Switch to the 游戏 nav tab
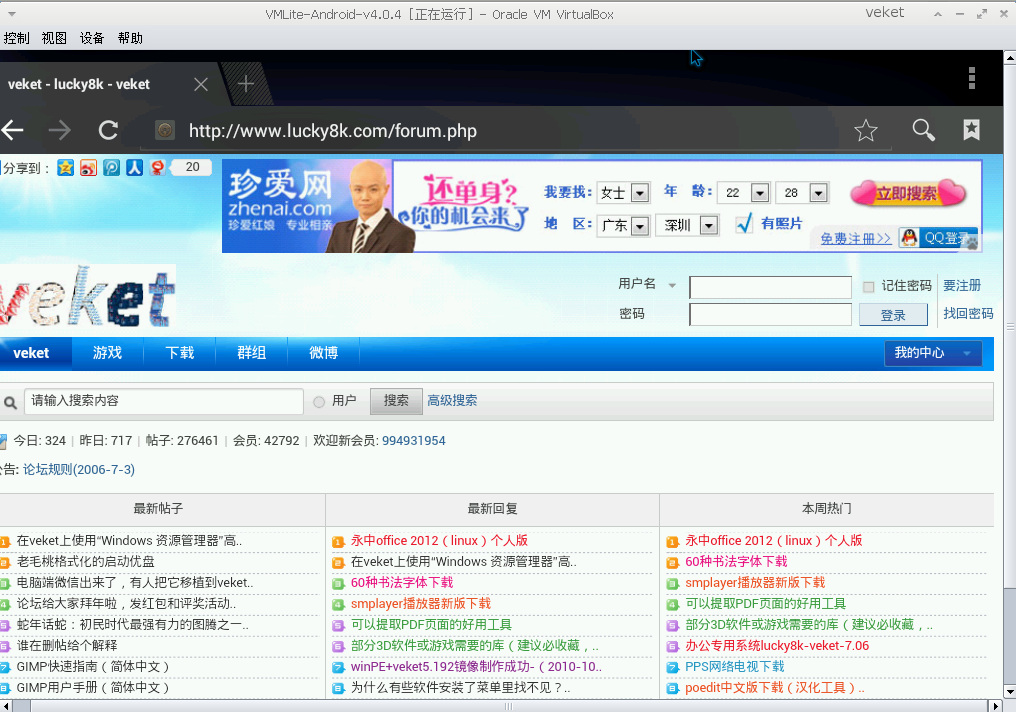 (108, 353)
